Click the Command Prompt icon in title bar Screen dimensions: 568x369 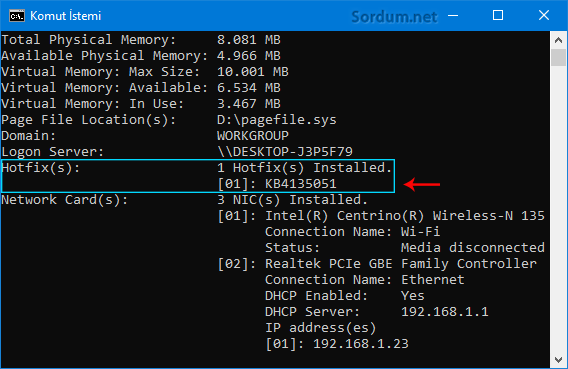pos(17,16)
